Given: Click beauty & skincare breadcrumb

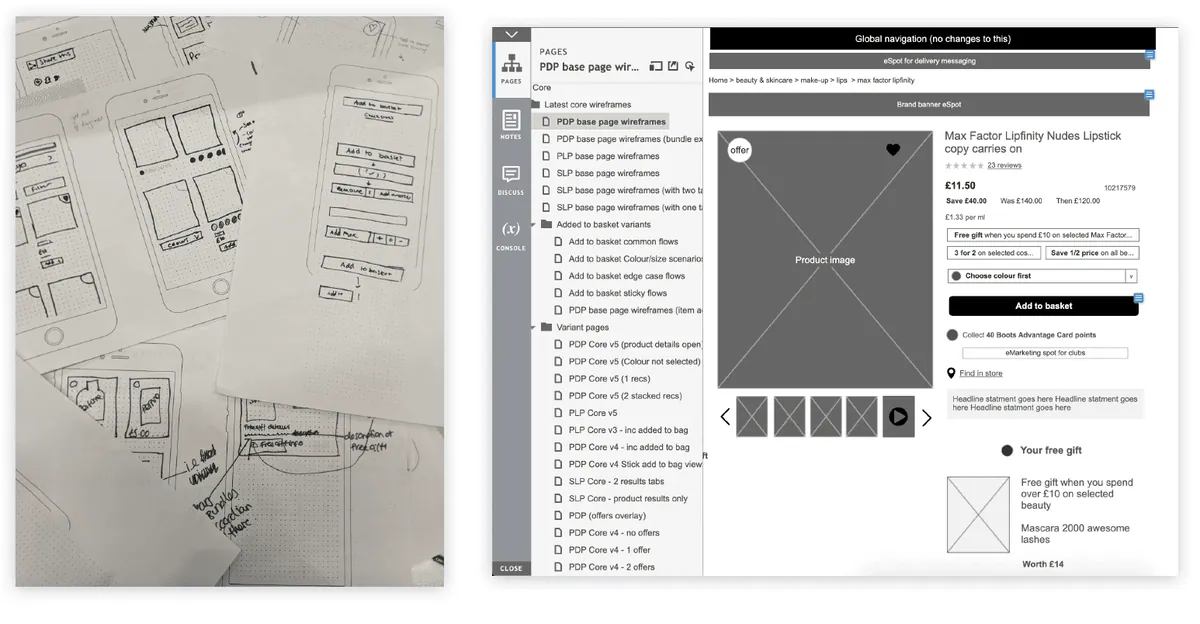Looking at the screenshot, I should pos(764,80).
